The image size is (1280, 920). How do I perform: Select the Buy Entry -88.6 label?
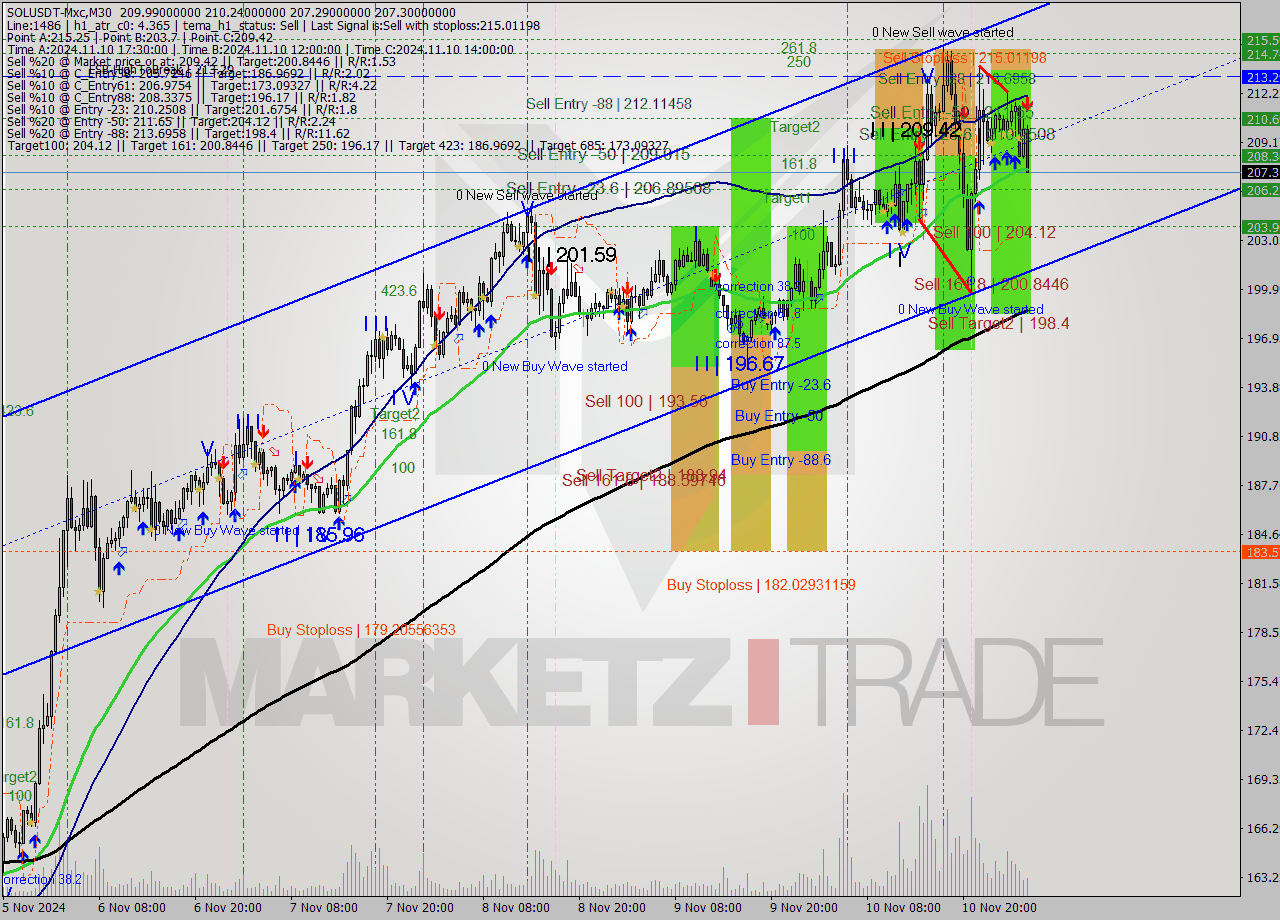(781, 459)
